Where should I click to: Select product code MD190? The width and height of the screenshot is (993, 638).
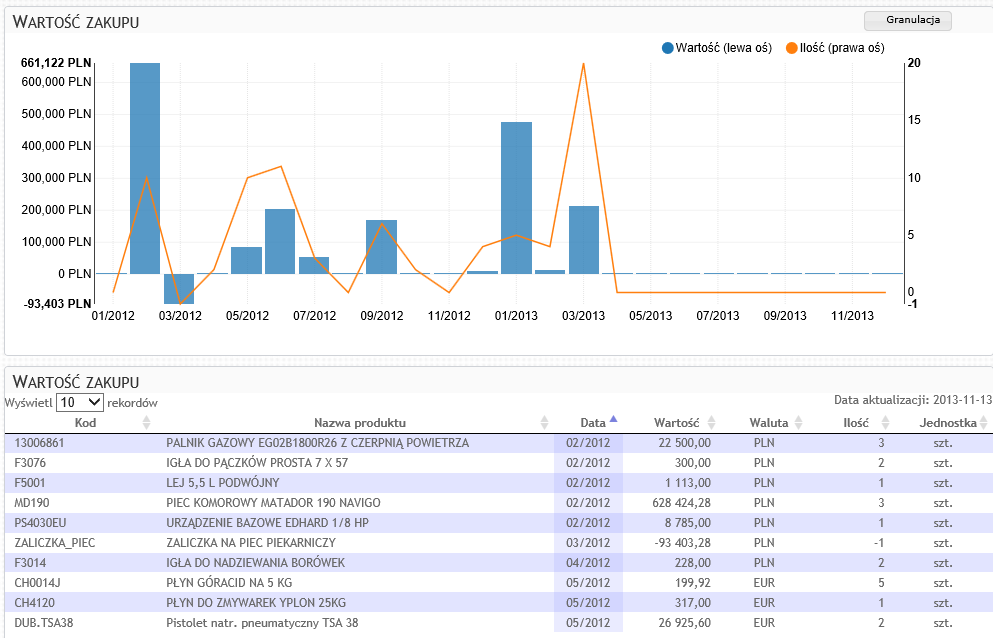pyautogui.click(x=32, y=503)
